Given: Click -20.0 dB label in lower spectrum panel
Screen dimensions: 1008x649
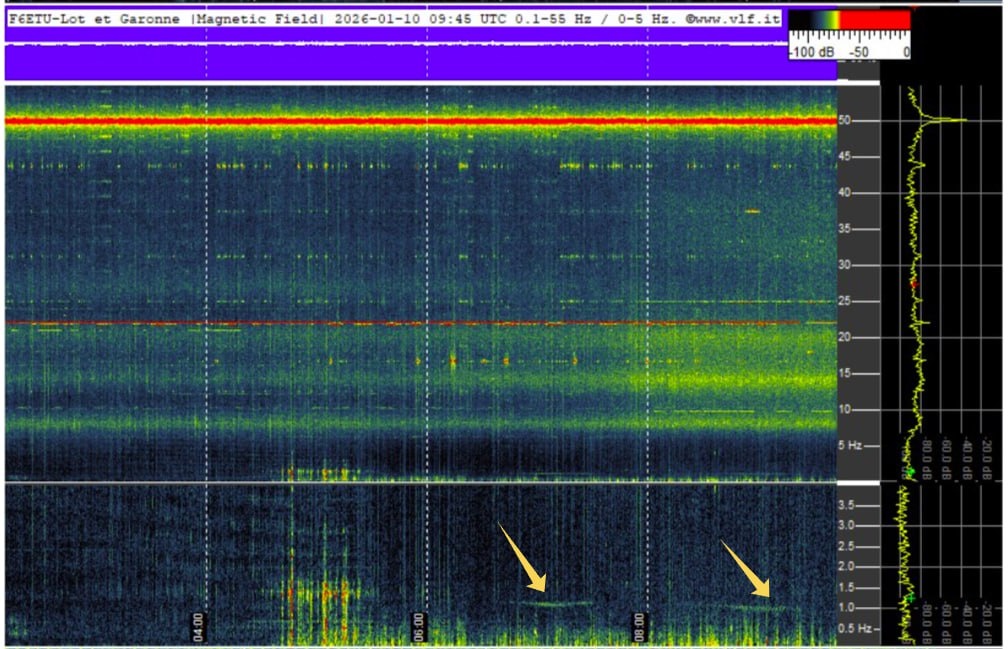Looking at the screenshot, I should tap(987, 622).
